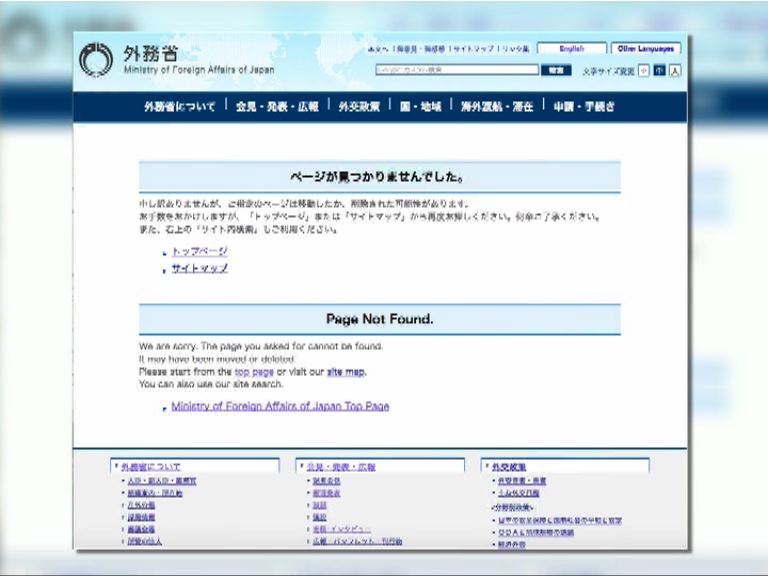Switch to the English version

tap(571, 48)
